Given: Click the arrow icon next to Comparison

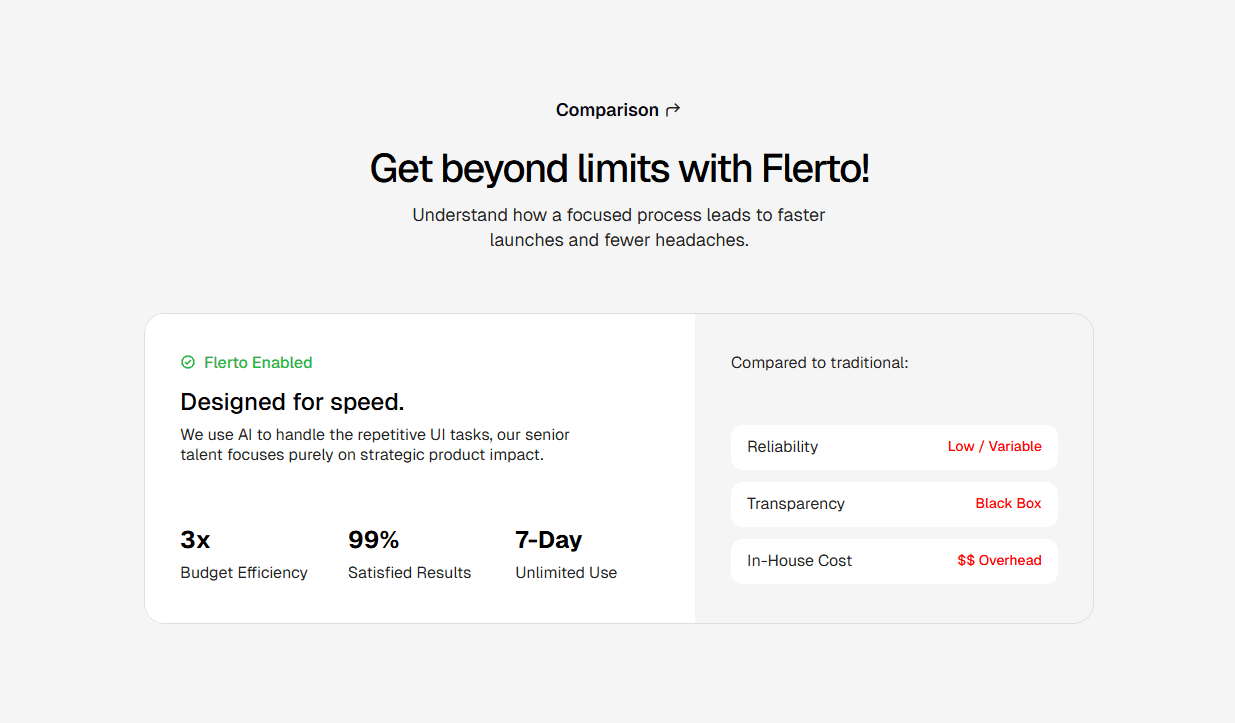Looking at the screenshot, I should click(x=672, y=109).
